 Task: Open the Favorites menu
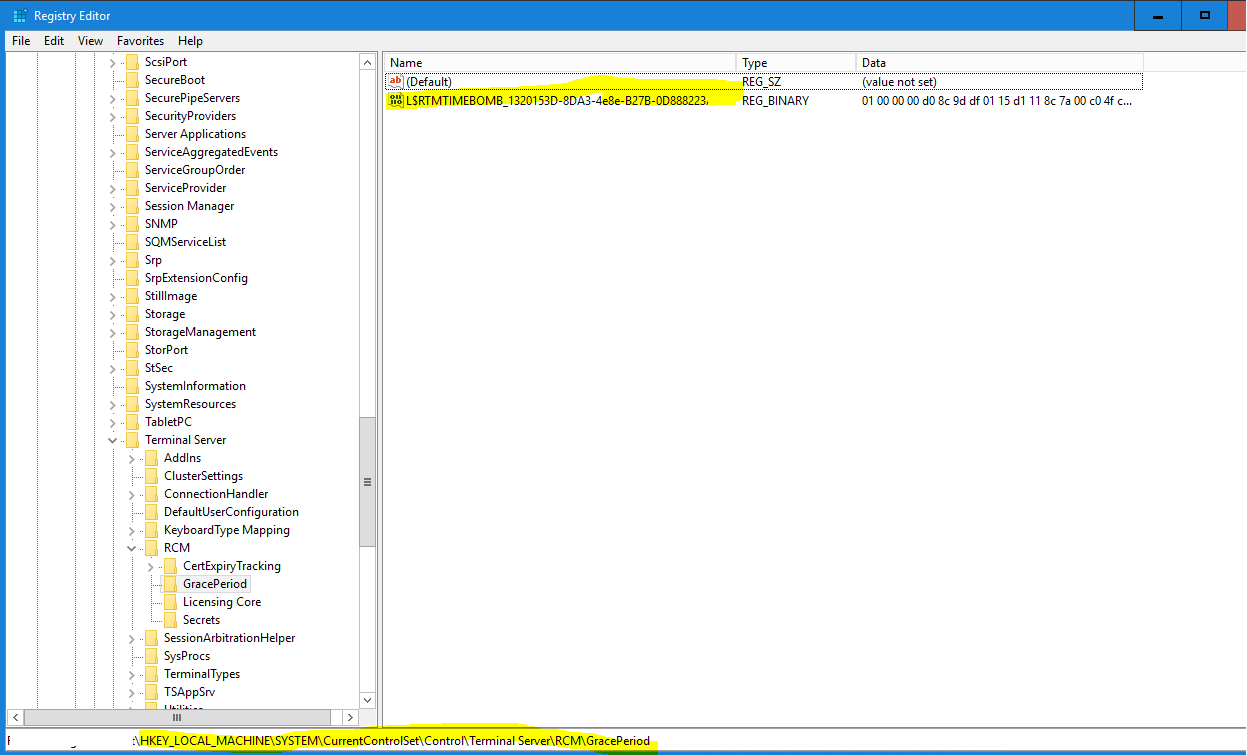coord(141,41)
